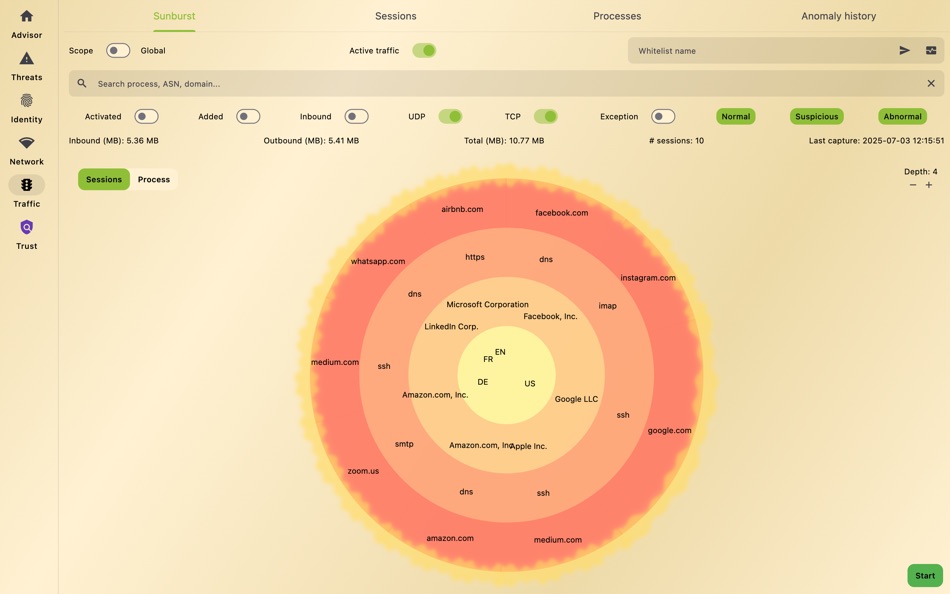950x594 pixels.
Task: Click the facebook.com segment
Action: coord(562,213)
